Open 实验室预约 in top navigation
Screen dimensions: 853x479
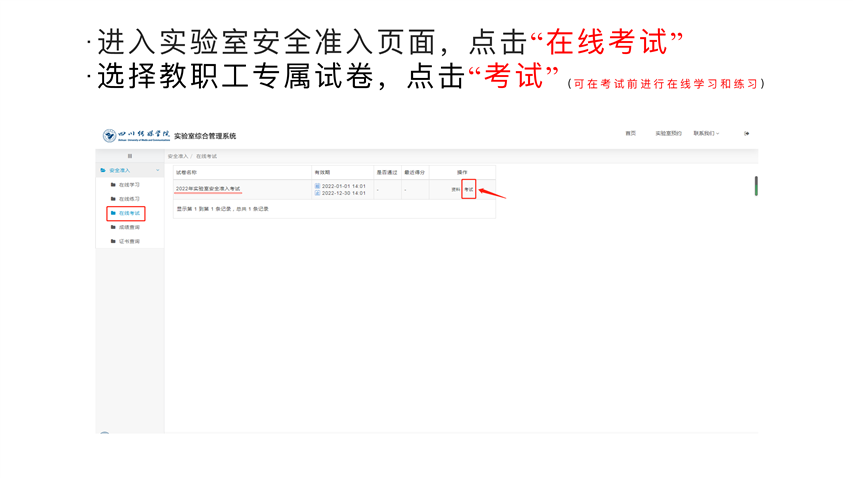pyautogui.click(x=668, y=133)
